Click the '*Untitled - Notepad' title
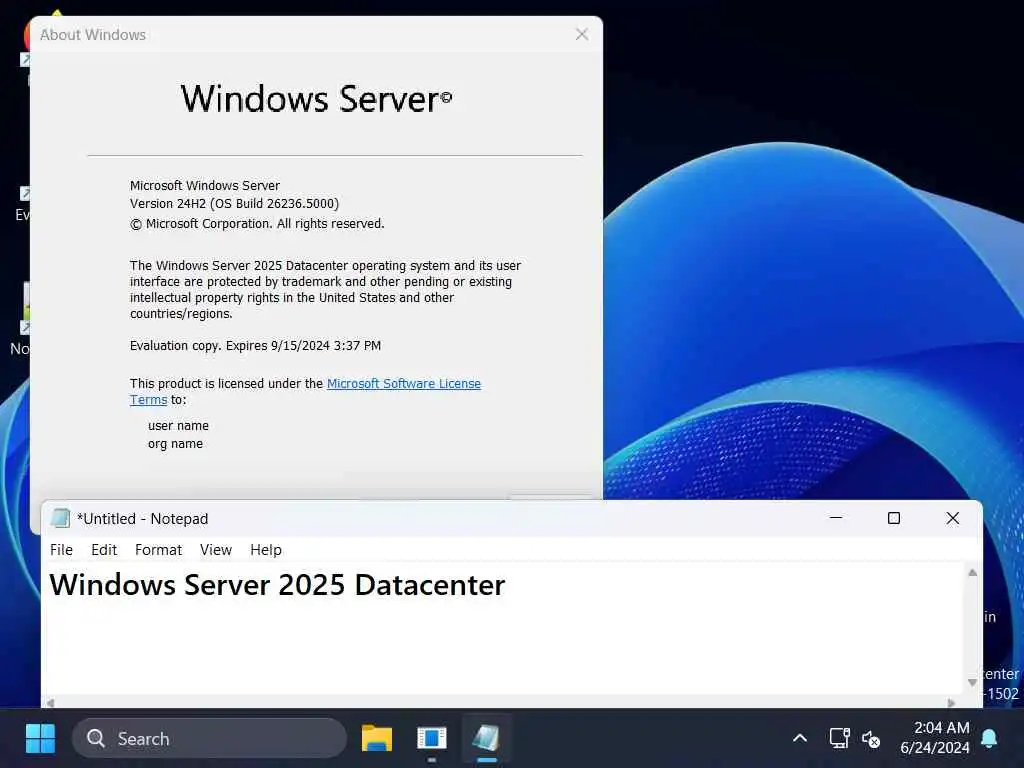 pos(142,519)
